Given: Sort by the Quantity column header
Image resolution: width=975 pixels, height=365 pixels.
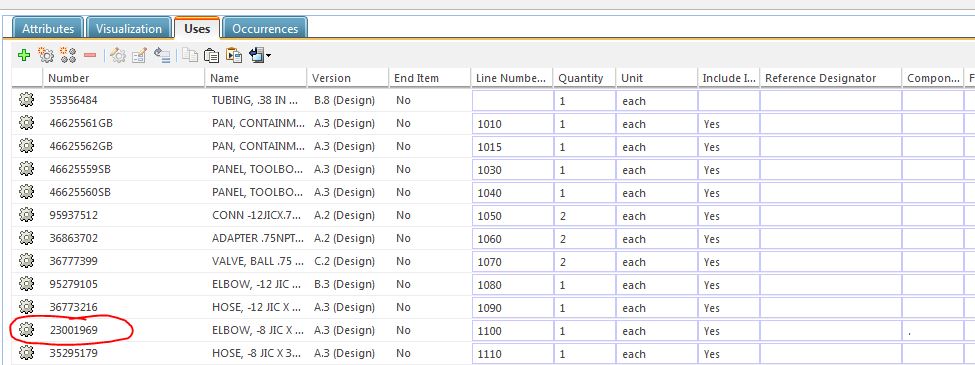Looking at the screenshot, I should (585, 78).
